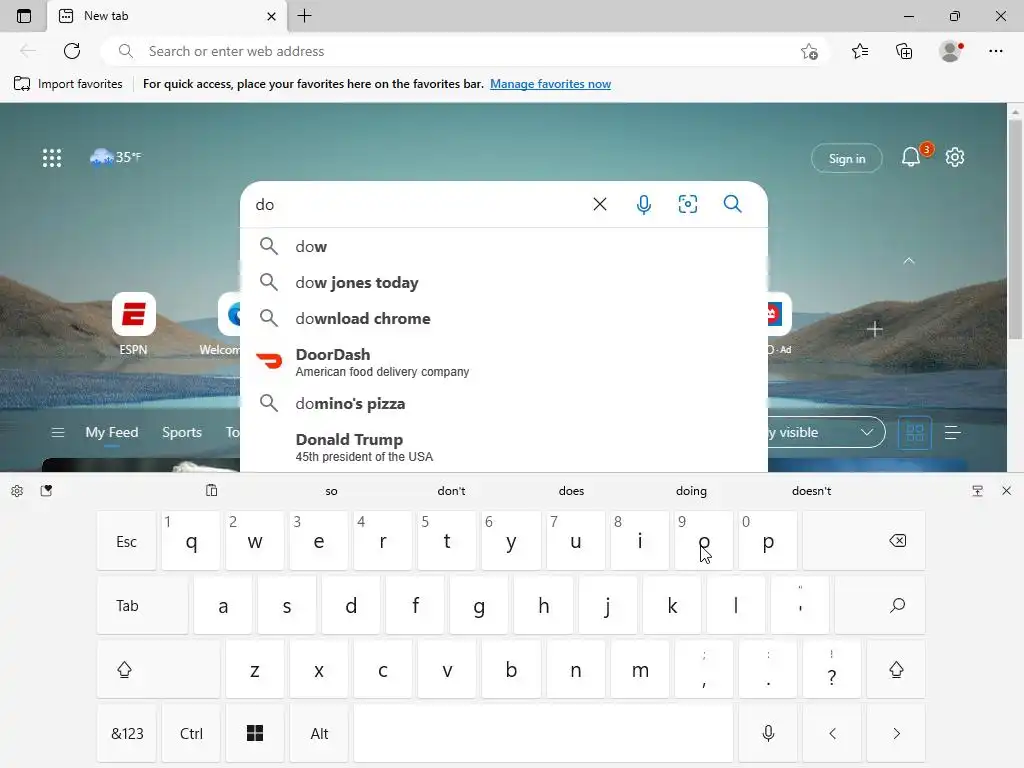Tap the Esc key
Viewport: 1024px width, 768px height.
point(127,541)
